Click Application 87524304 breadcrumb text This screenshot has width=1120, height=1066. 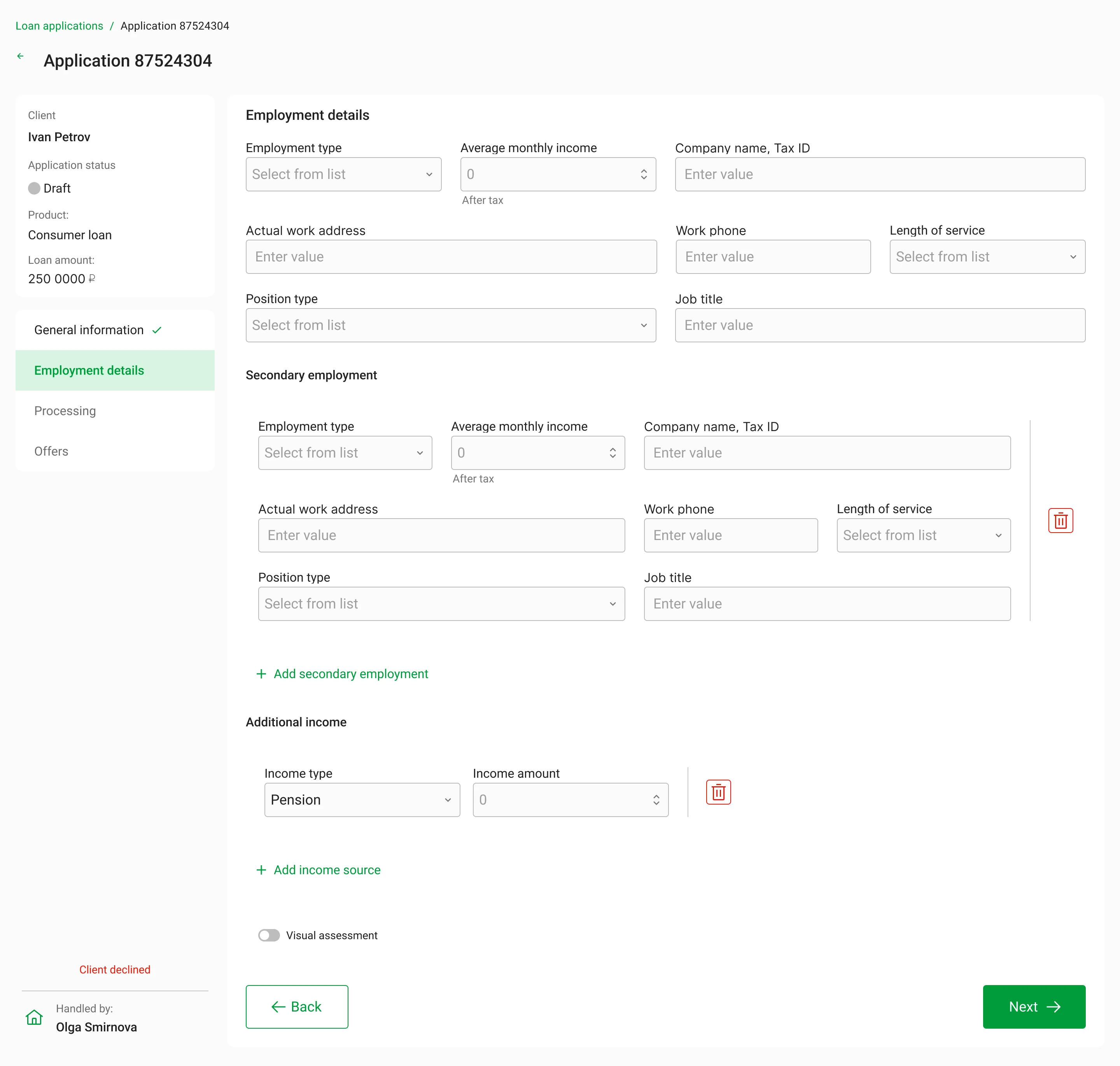click(175, 26)
